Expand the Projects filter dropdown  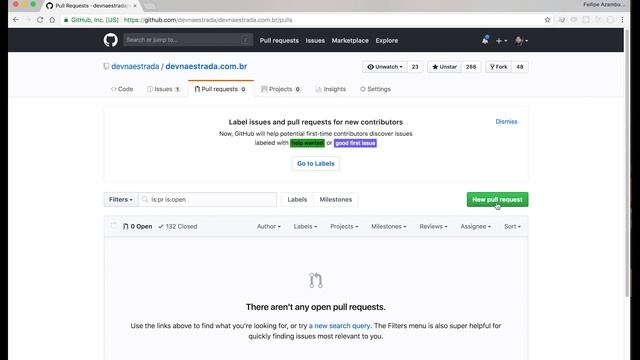coord(344,227)
